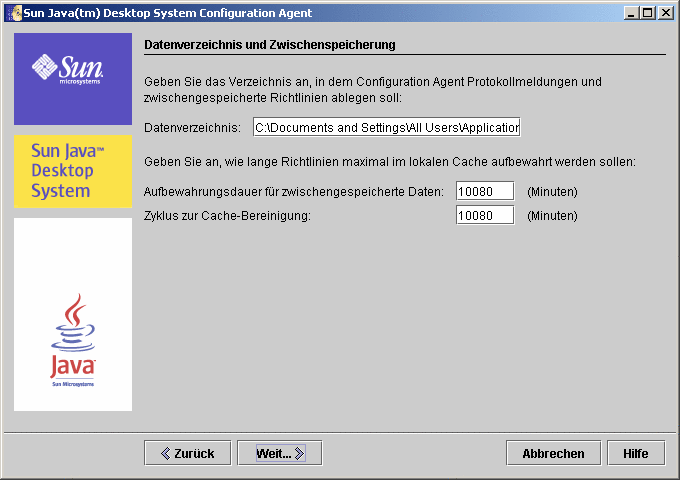Go to next step with Weit... button
Viewport: 680px width, 480px height.
coord(280,453)
